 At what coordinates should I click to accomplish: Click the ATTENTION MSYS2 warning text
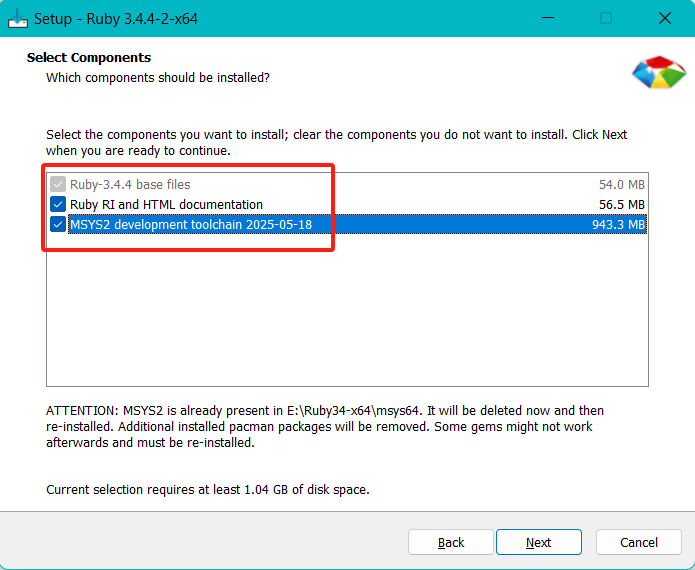(x=325, y=426)
